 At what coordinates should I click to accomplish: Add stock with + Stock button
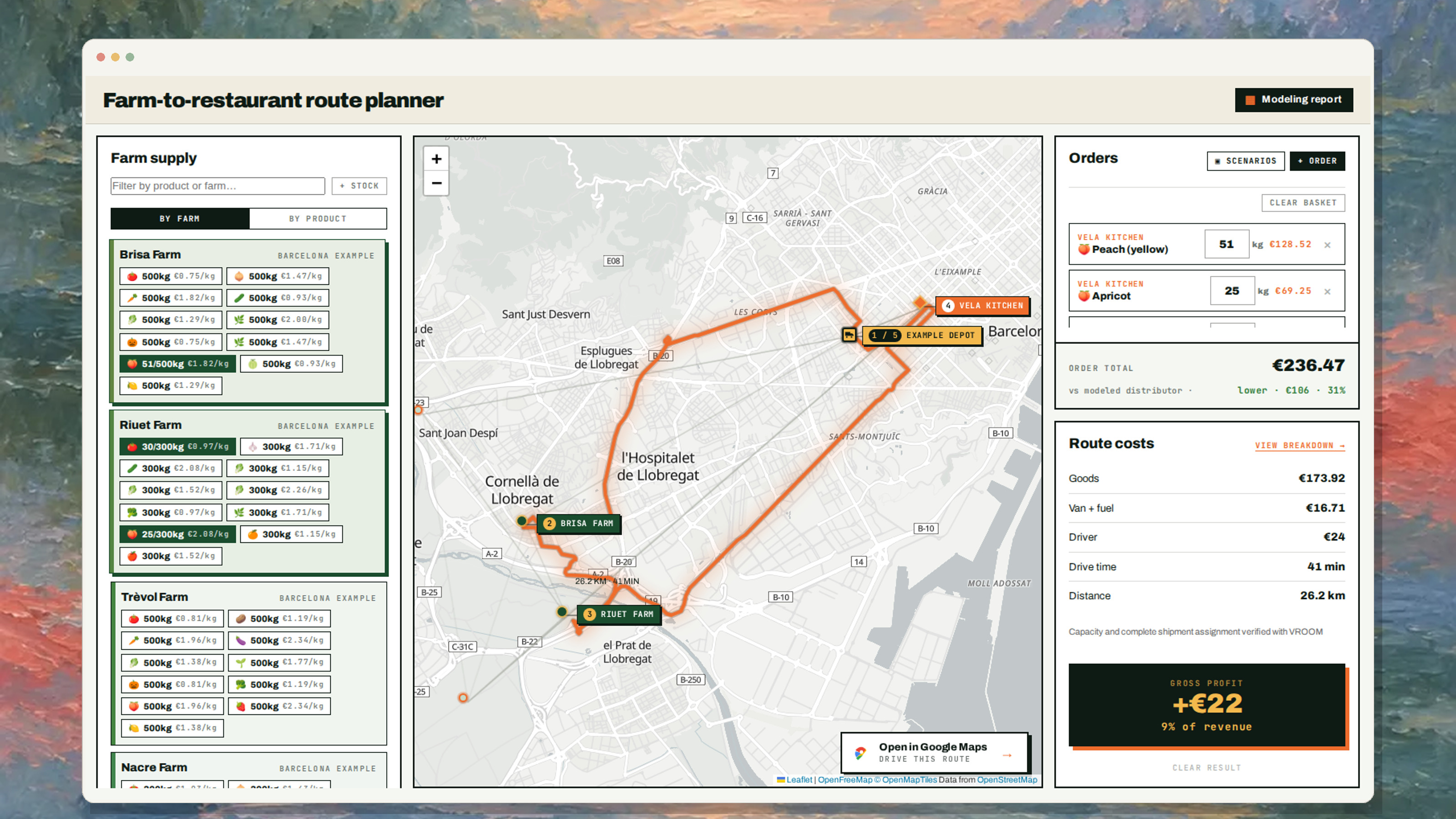359,186
